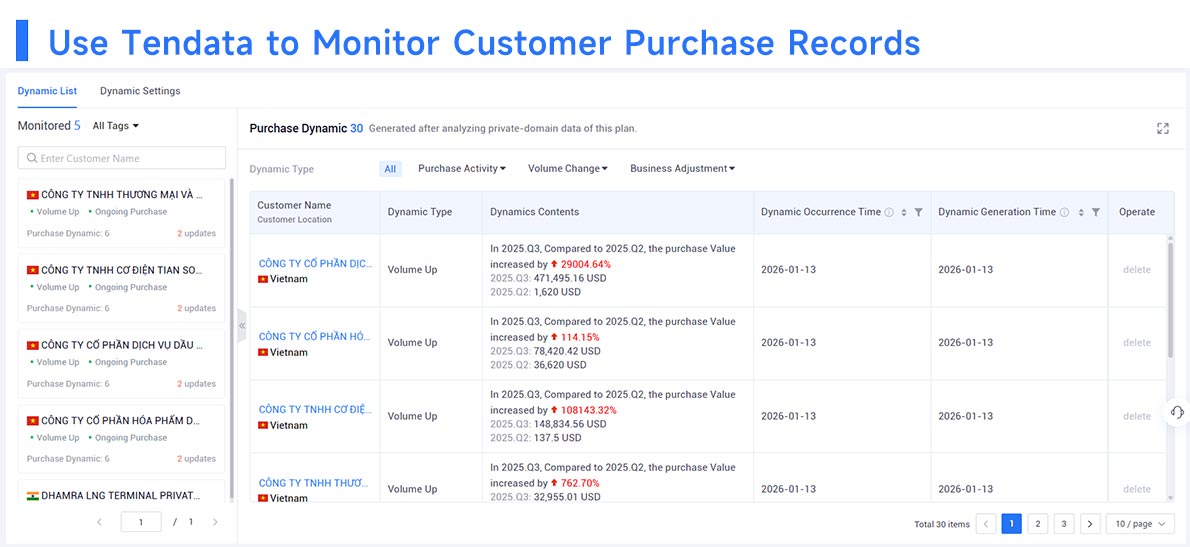Go to previous page of monitored customers
Viewport: 1190px width, 547px height.
pos(99,522)
